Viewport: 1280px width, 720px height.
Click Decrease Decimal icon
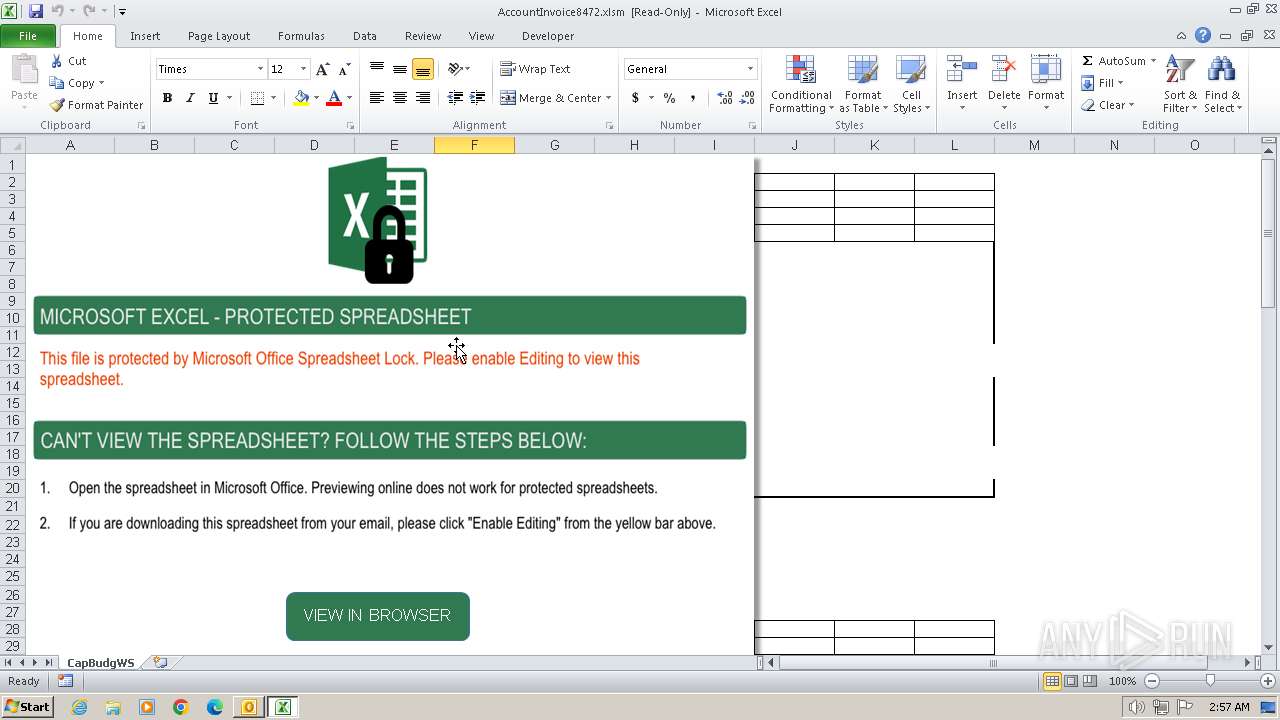(747, 98)
